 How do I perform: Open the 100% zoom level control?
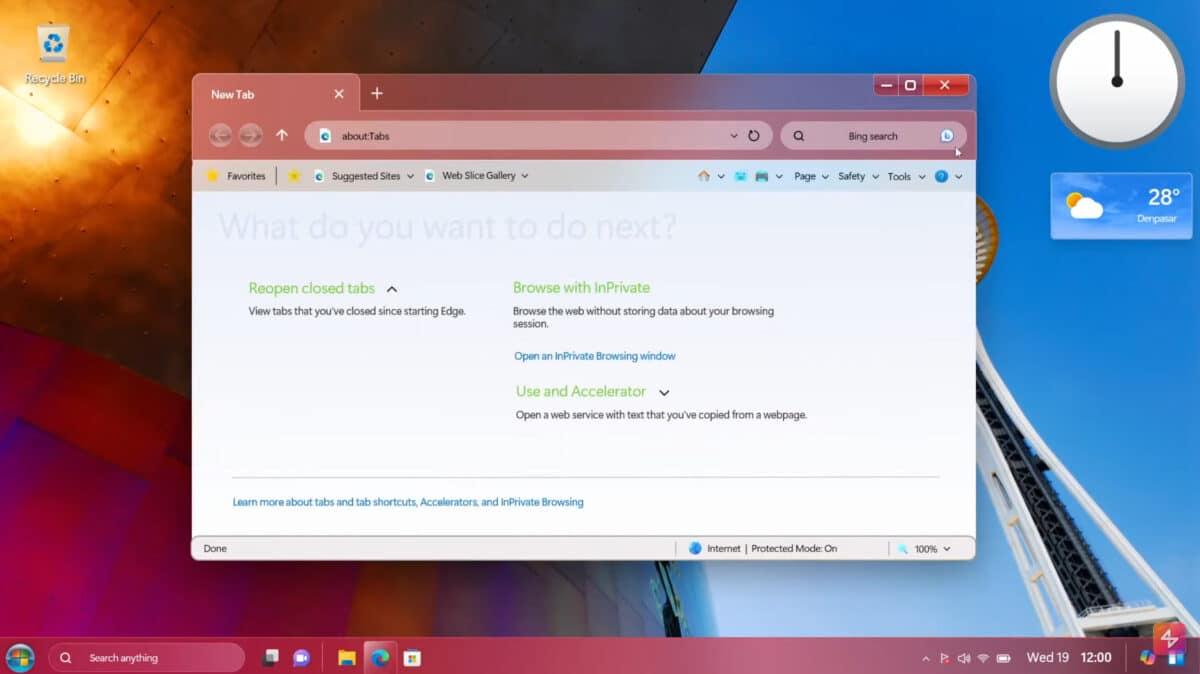[x=924, y=548]
